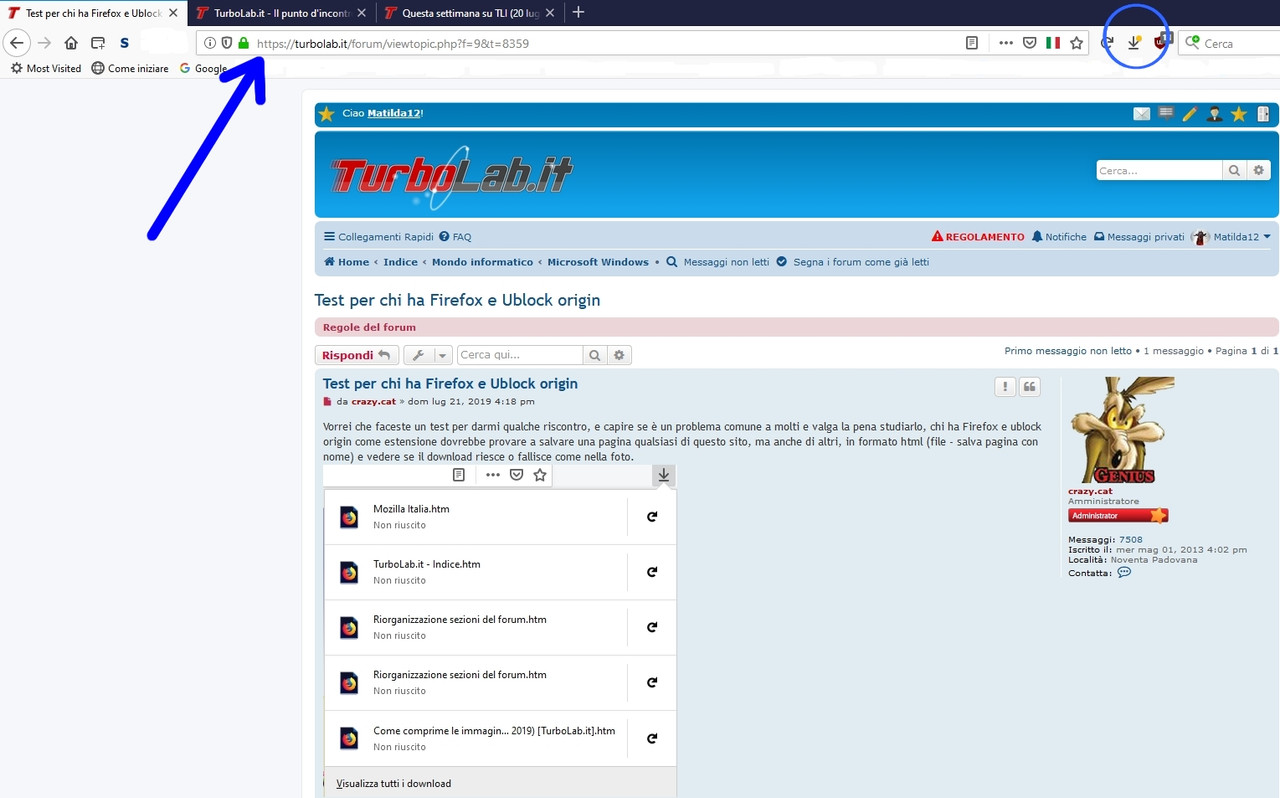This screenshot has height=798, width=1280.
Task: Click the blue S toolbar icon
Action: pos(124,43)
